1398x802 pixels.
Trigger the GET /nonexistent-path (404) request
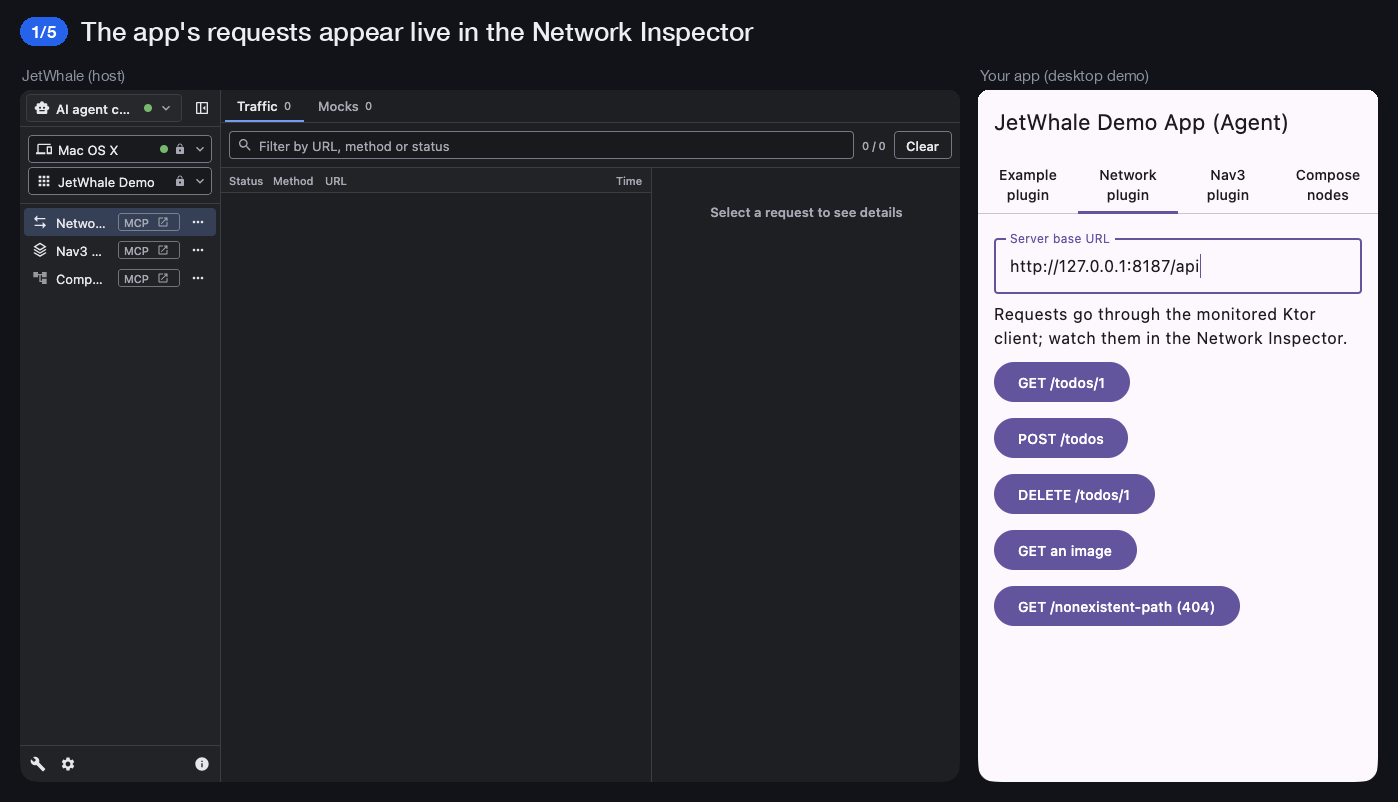[x=1117, y=607]
